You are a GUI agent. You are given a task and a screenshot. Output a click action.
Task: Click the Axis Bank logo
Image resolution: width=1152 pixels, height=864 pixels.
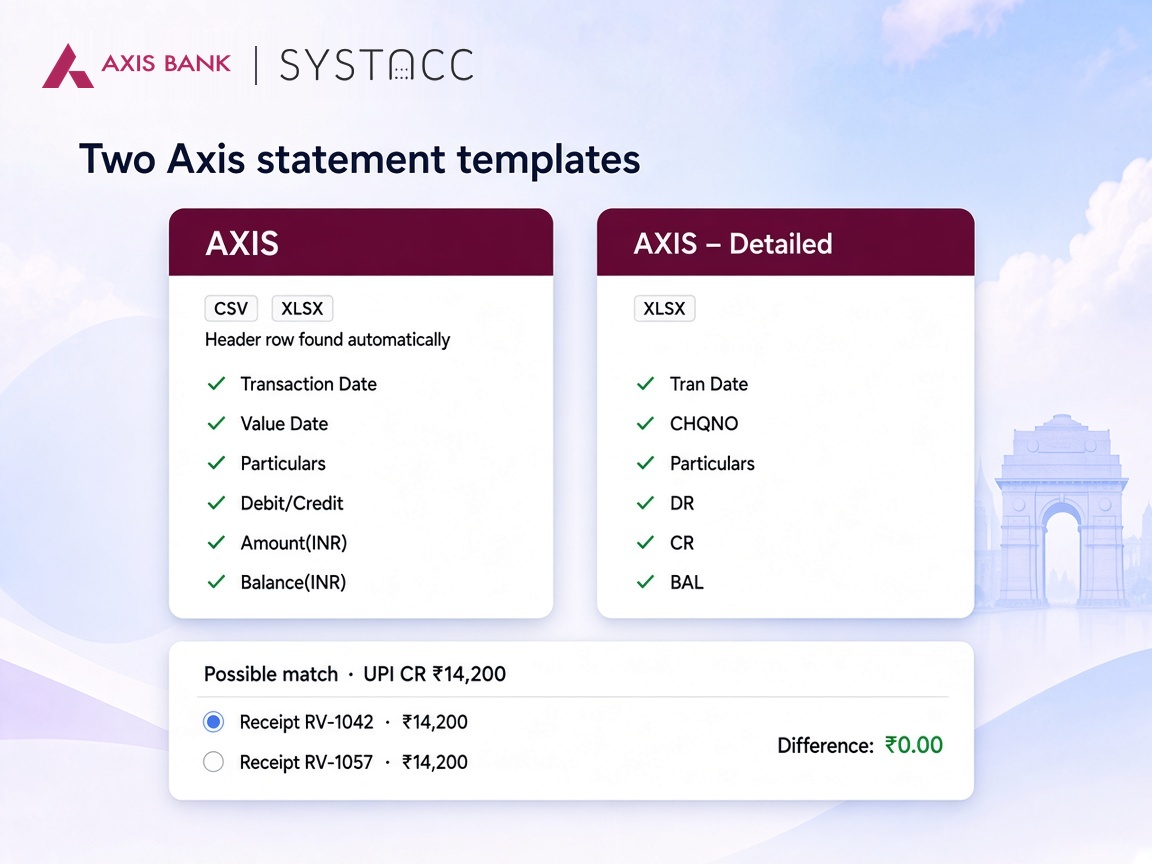coord(137,65)
